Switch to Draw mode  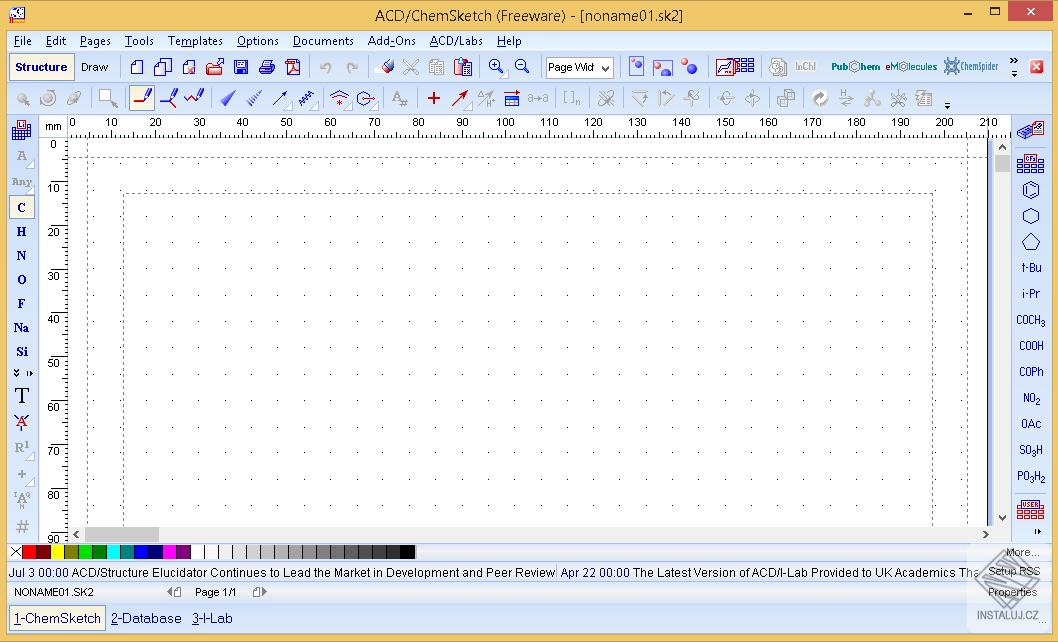pyautogui.click(x=94, y=67)
